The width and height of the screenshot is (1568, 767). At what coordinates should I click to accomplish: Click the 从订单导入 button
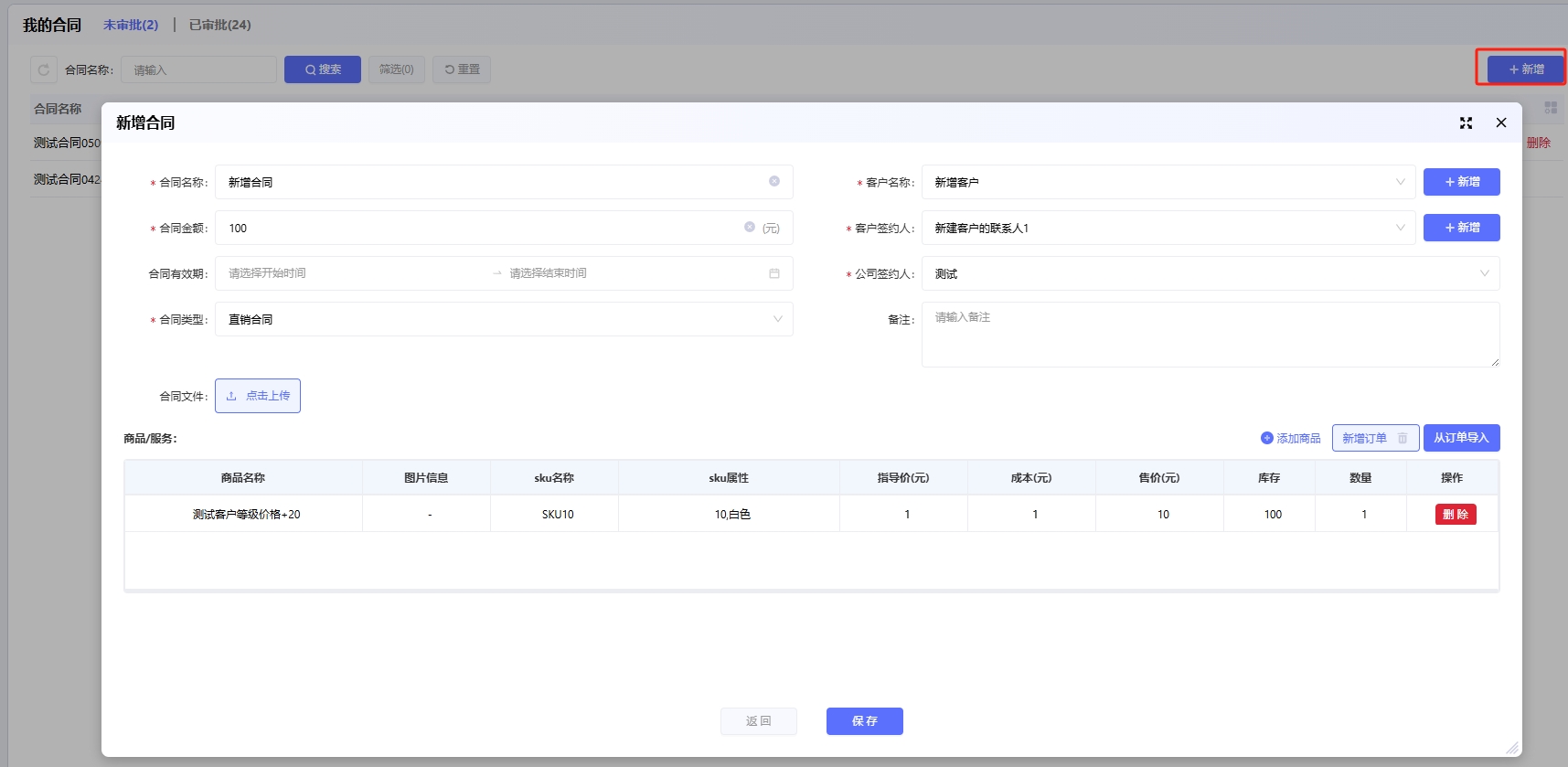(x=1461, y=438)
